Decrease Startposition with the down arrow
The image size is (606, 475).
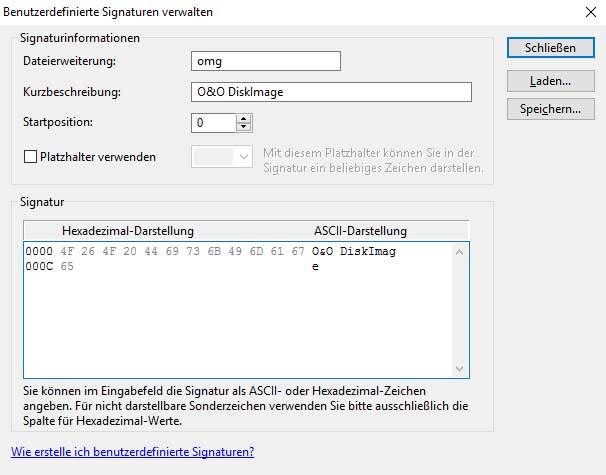(x=243, y=127)
